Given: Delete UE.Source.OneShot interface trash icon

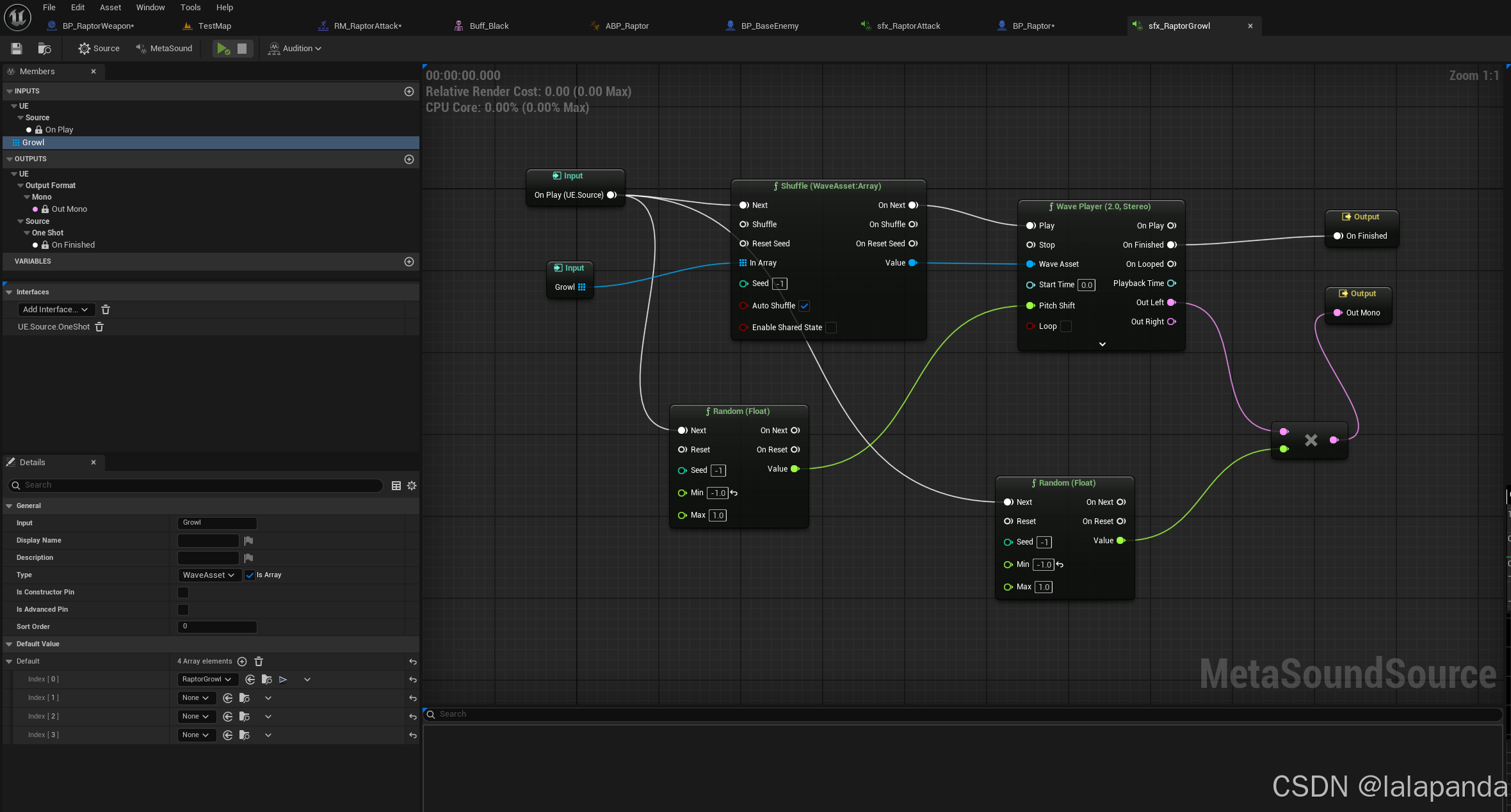Looking at the screenshot, I should 99,327.
